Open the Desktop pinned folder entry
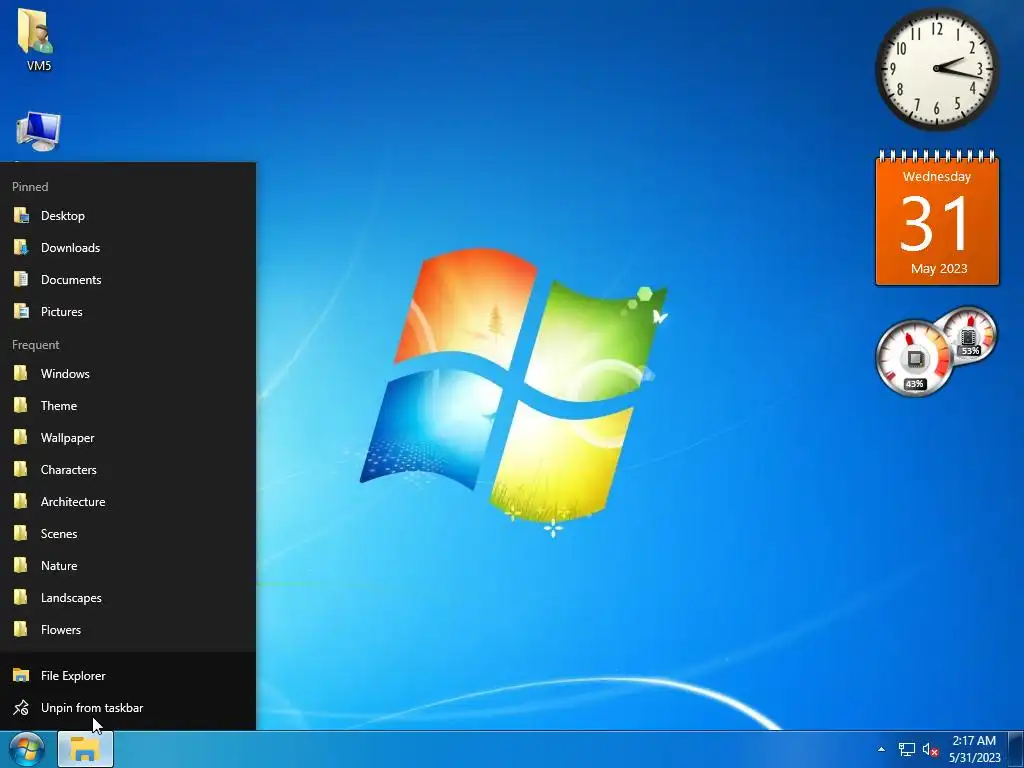 (128, 216)
